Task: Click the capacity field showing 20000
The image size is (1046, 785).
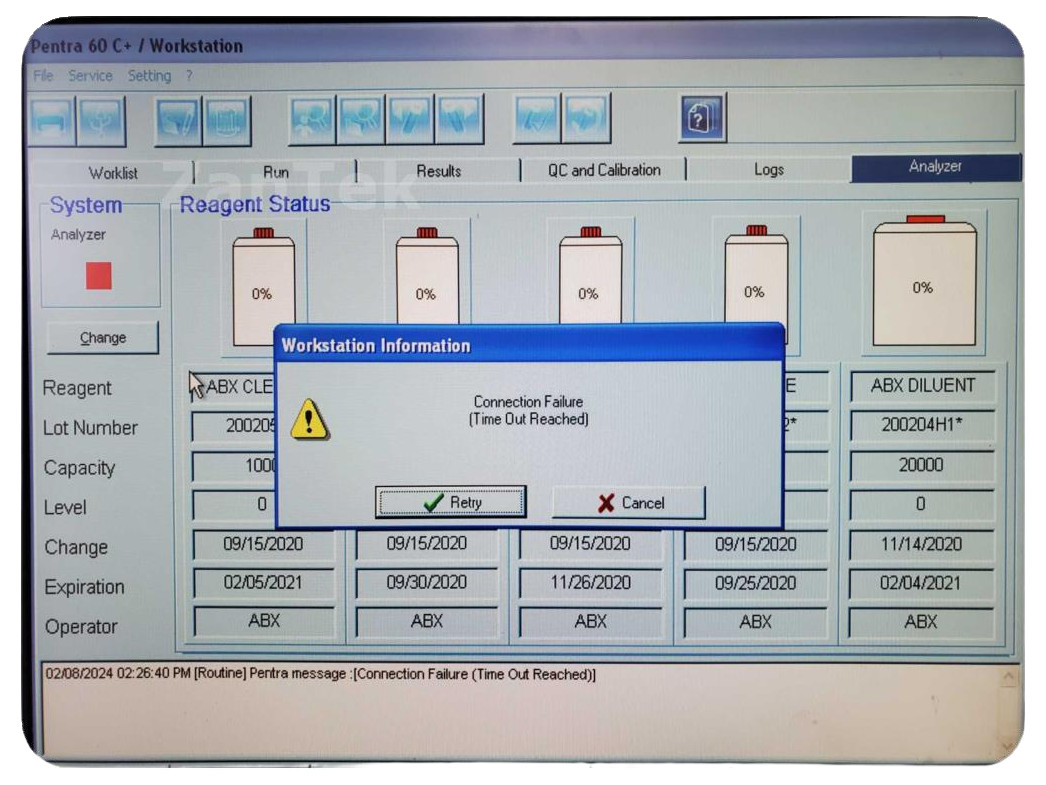Action: click(x=921, y=465)
